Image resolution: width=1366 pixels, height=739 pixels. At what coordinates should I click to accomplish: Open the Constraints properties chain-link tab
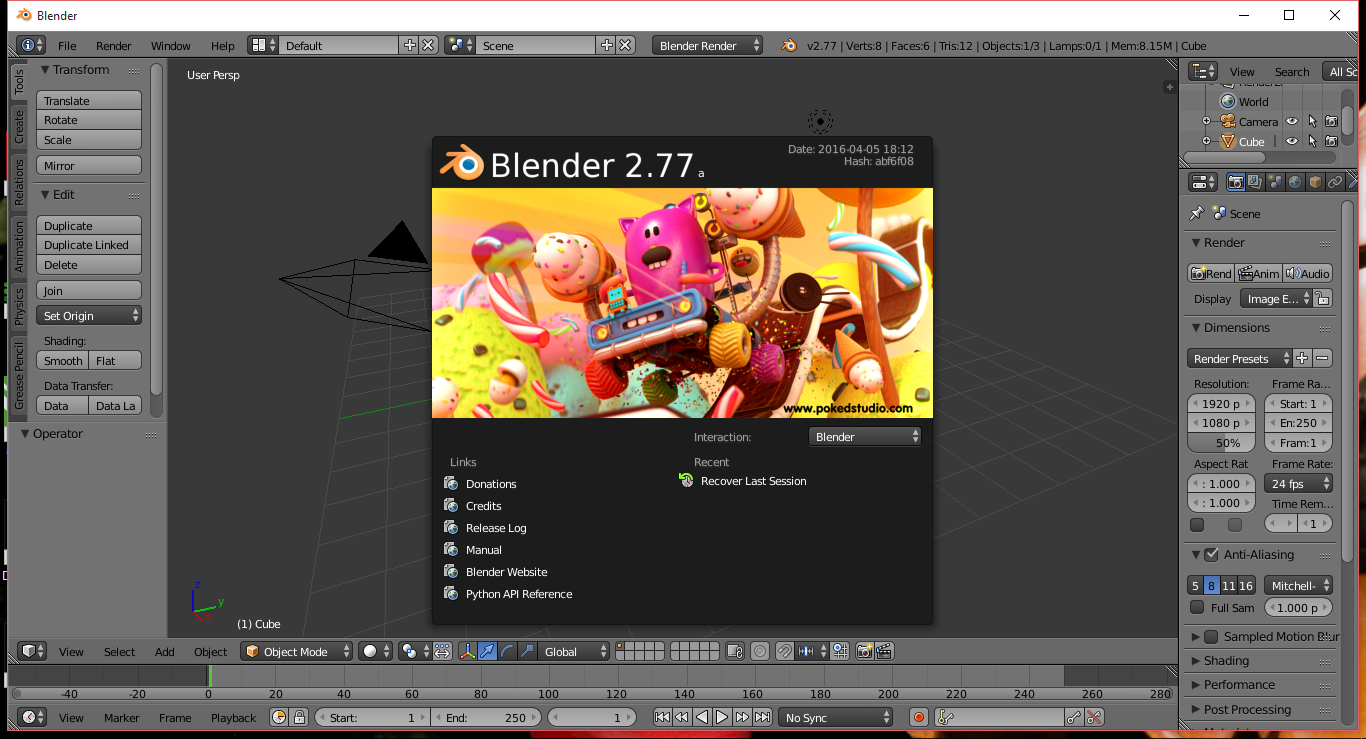pos(1335,181)
